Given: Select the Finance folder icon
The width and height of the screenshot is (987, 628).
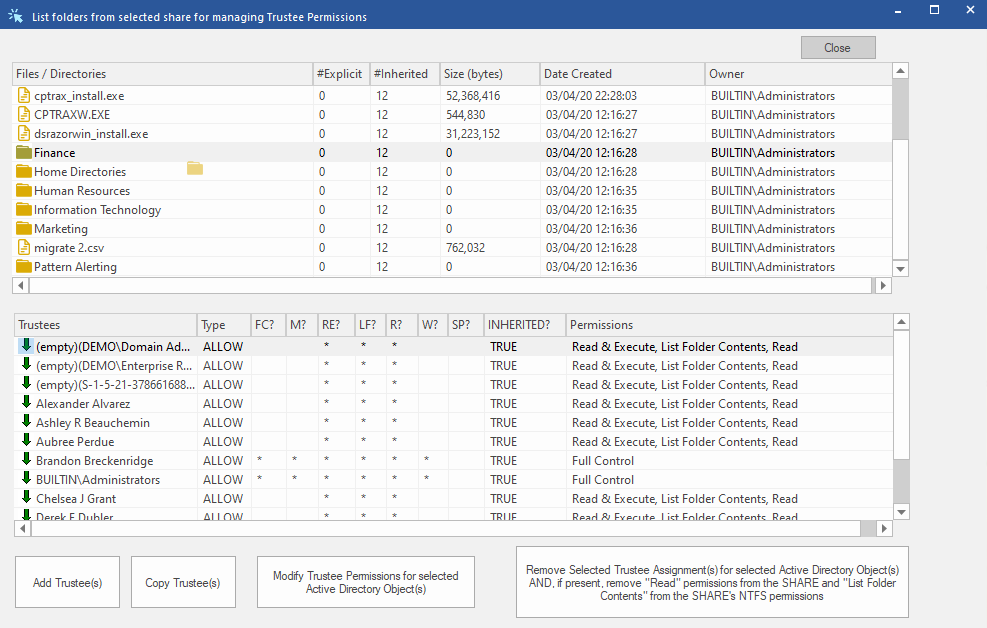Looking at the screenshot, I should coord(21,152).
